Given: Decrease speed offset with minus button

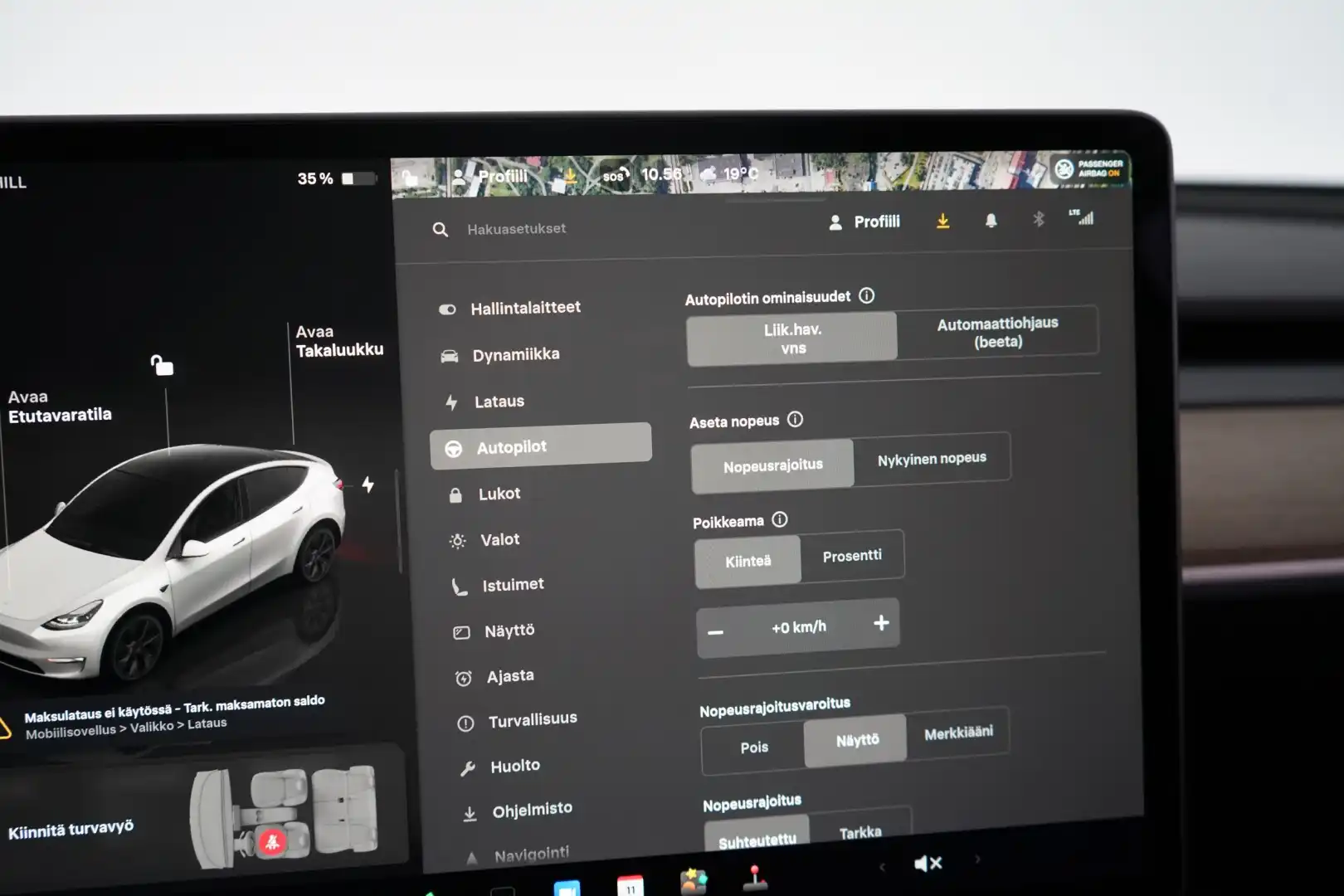Looking at the screenshot, I should (x=716, y=632).
